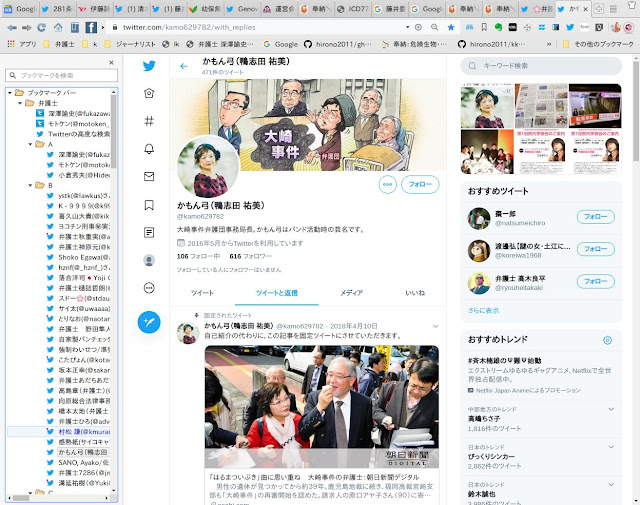Follow かもん弓 with フォロー button
Viewport: 640px width, 505px height.
coord(420,185)
